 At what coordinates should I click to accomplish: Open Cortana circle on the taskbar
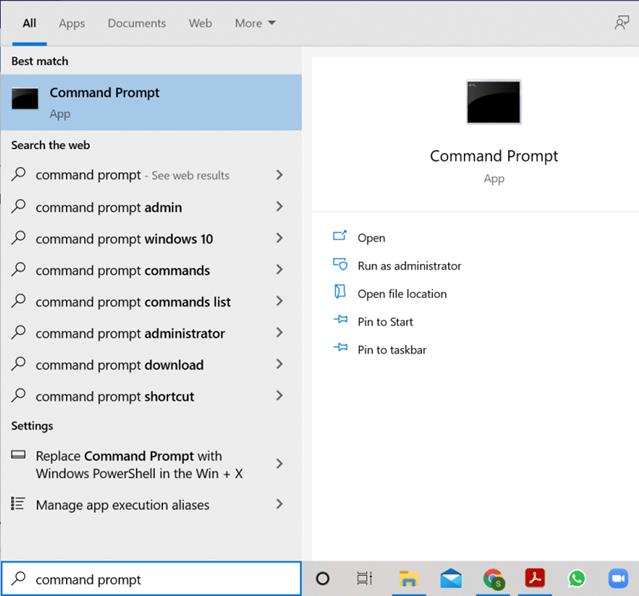coord(322,578)
